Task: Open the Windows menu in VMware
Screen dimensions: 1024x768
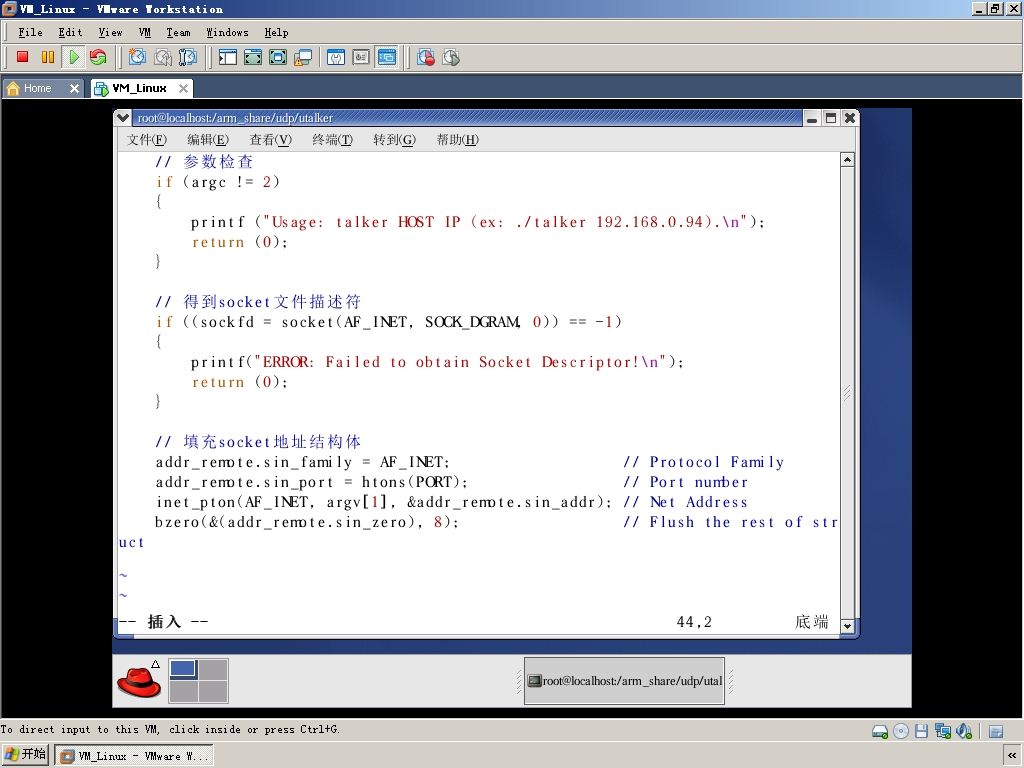Action: click(227, 32)
